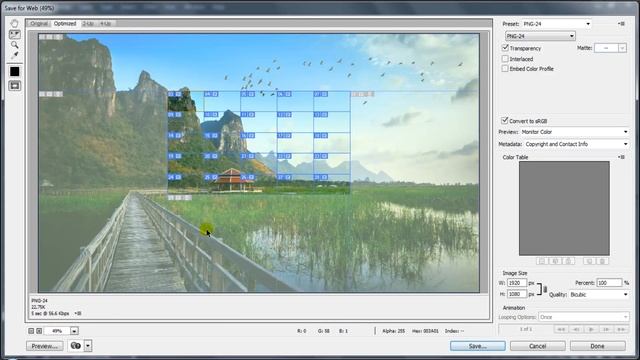Toggle the constrain proportions link icon
The image size is (640, 360).
[545, 289]
